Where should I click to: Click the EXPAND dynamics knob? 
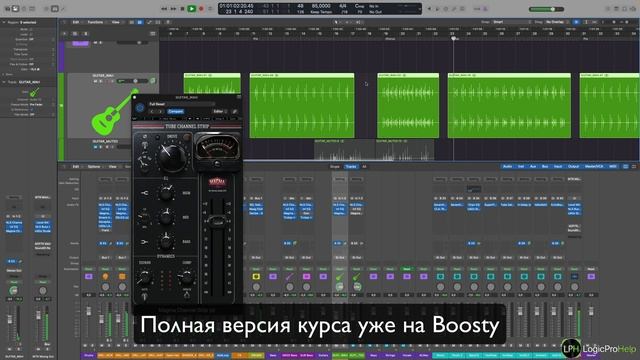(x=144, y=278)
